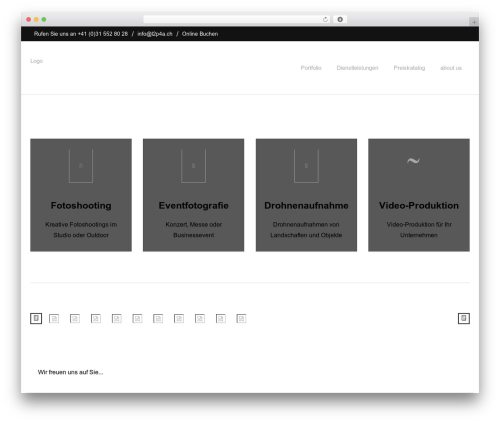Click the tilde icon on Video-Produktion card
This screenshot has height=423, width=500.
point(413,161)
